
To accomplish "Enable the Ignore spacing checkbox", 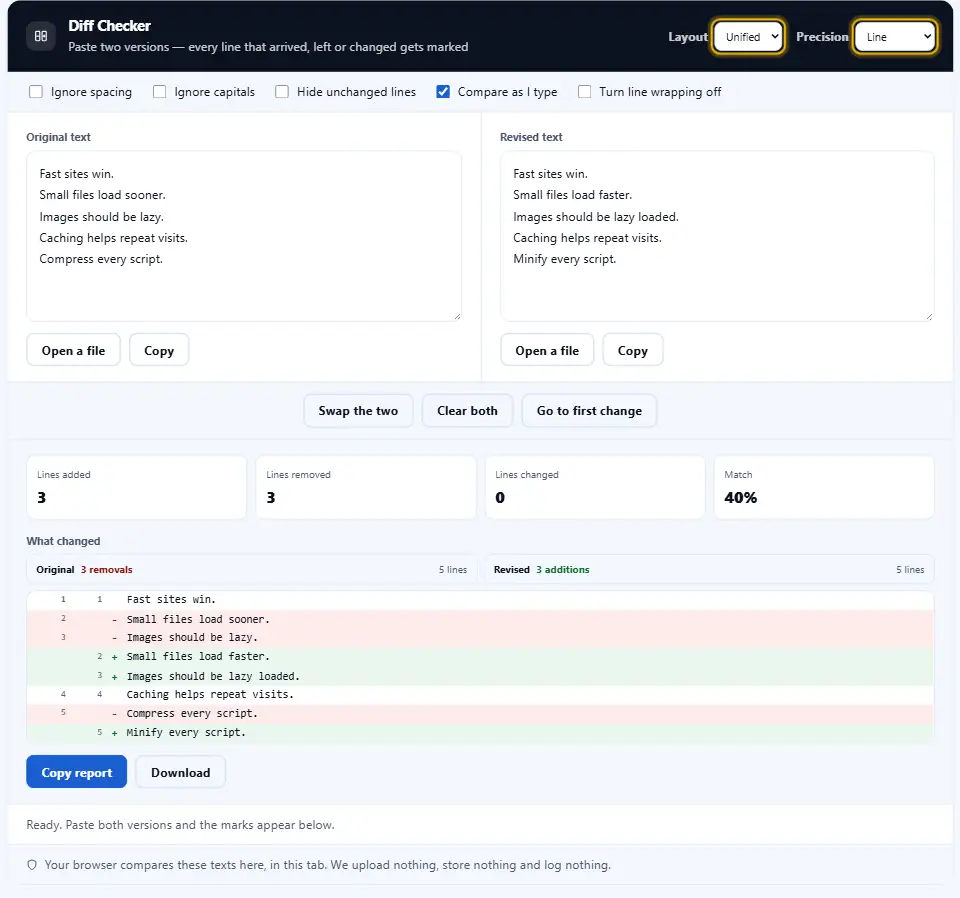I will coord(36,92).
